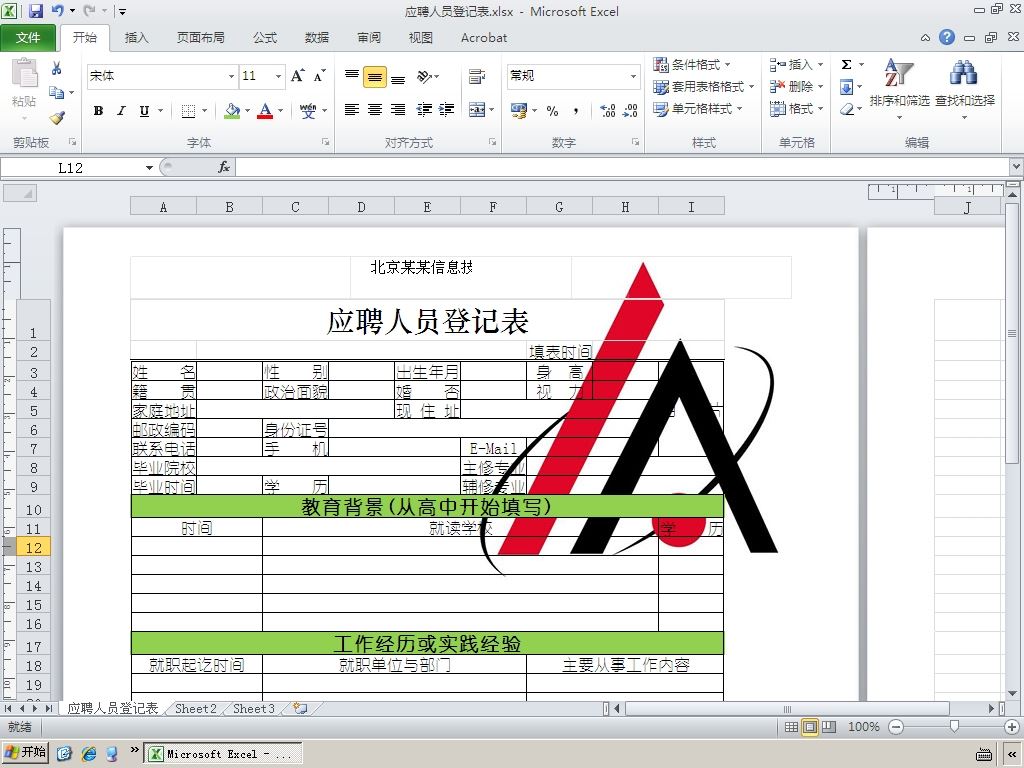Click the percent style icon
This screenshot has width=1024, height=768.
[x=552, y=111]
